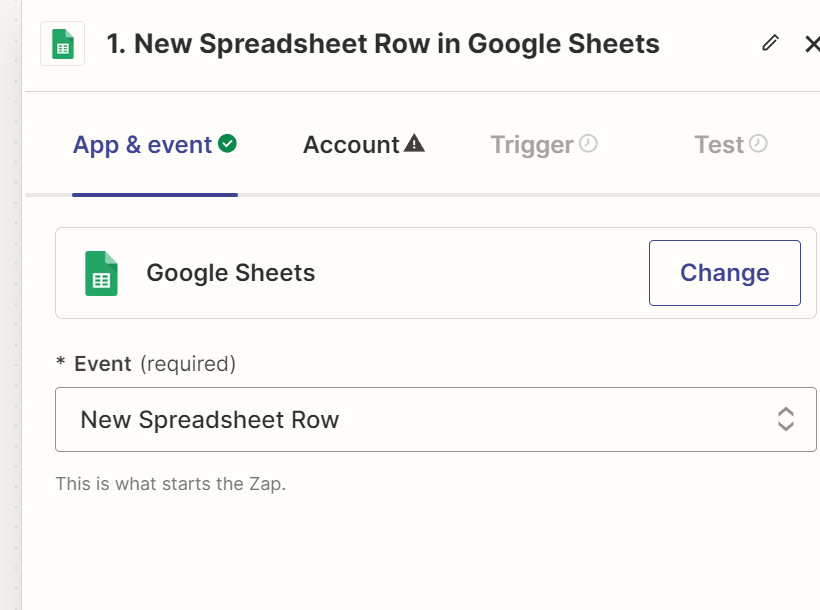Click the up-down chevron arrows in the Event field

(786, 419)
